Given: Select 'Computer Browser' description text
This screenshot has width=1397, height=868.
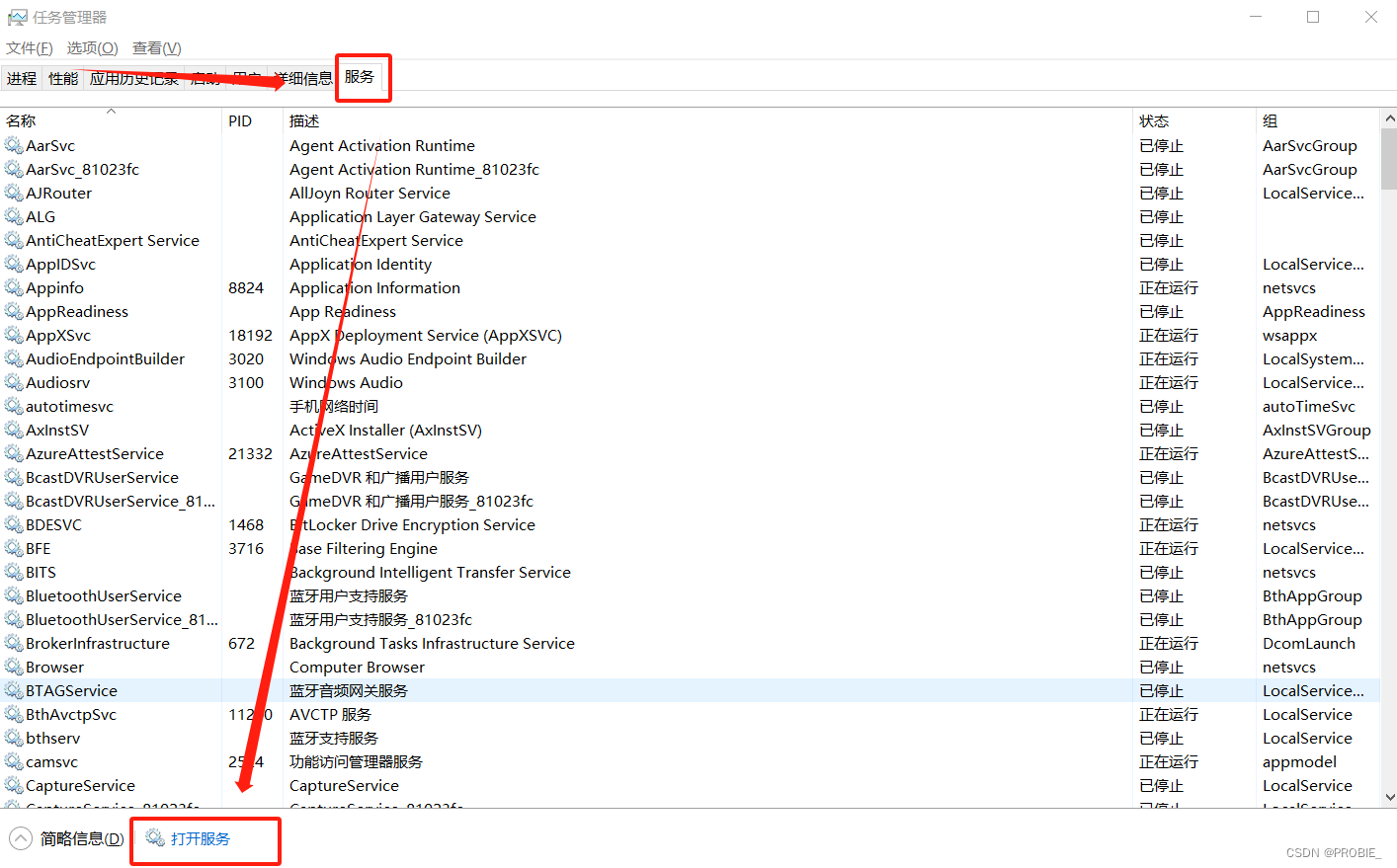Looking at the screenshot, I should point(357,667).
